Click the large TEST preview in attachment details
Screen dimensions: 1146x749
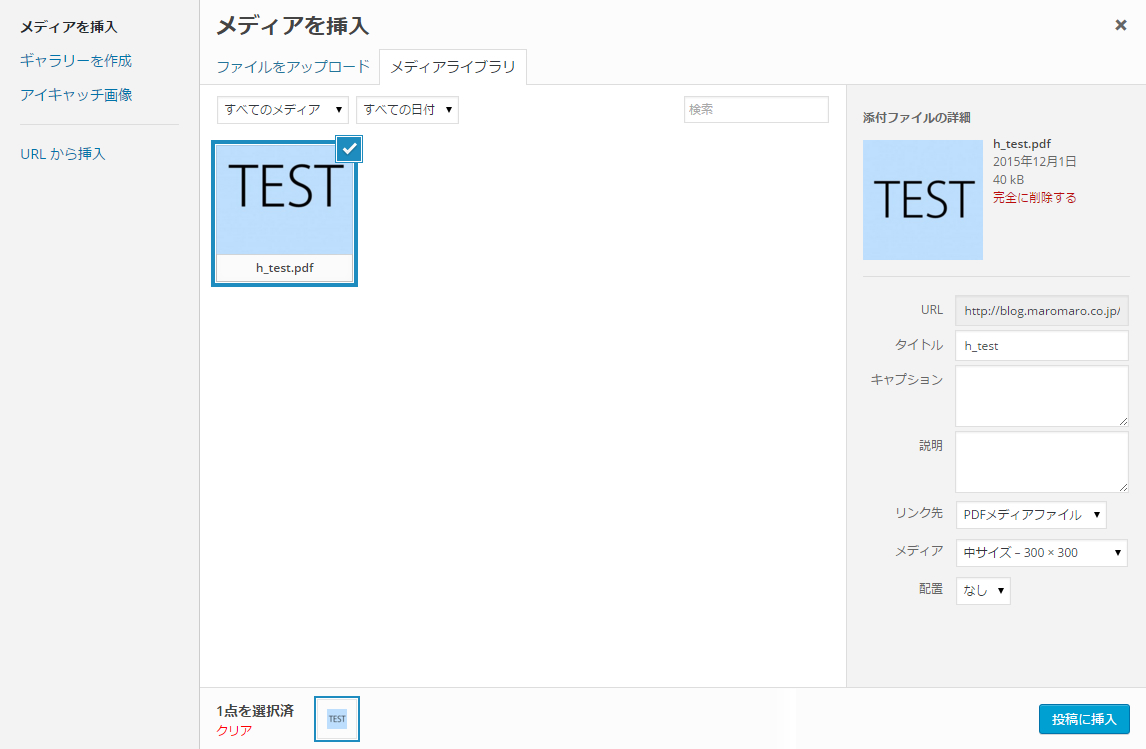(x=922, y=199)
